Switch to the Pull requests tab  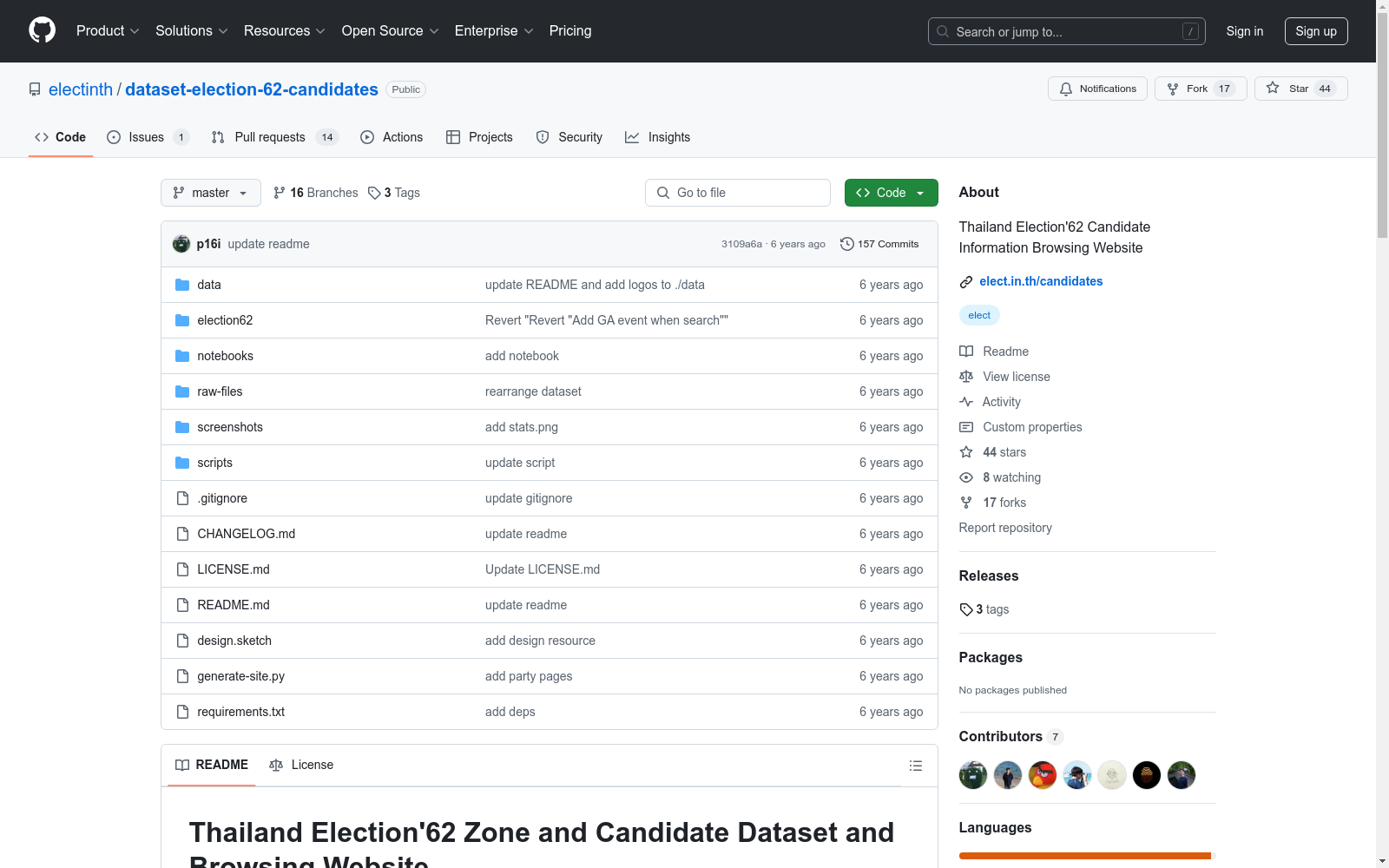pyautogui.click(x=274, y=137)
